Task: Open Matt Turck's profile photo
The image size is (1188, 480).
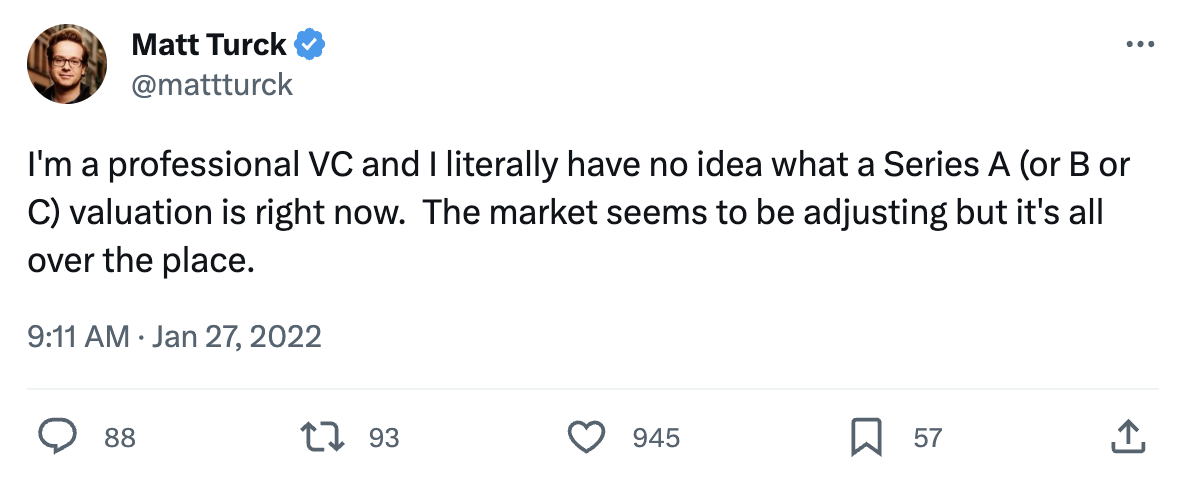Action: [68, 63]
